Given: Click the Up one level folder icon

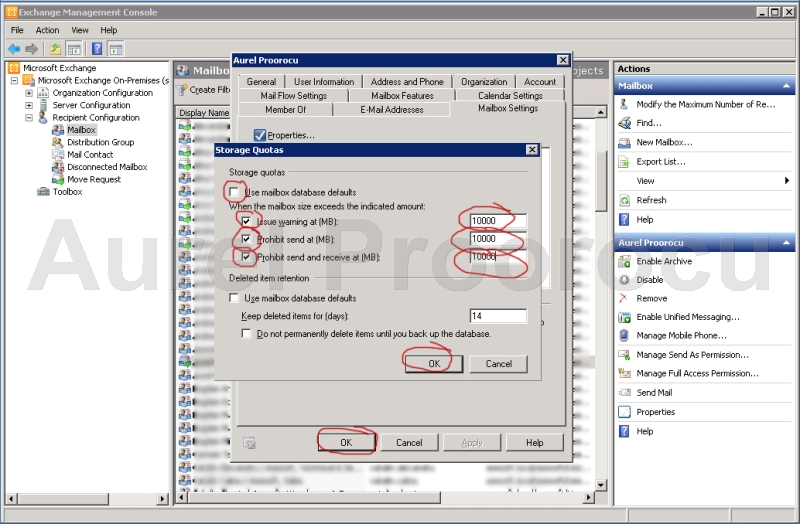Looking at the screenshot, I should (55, 49).
